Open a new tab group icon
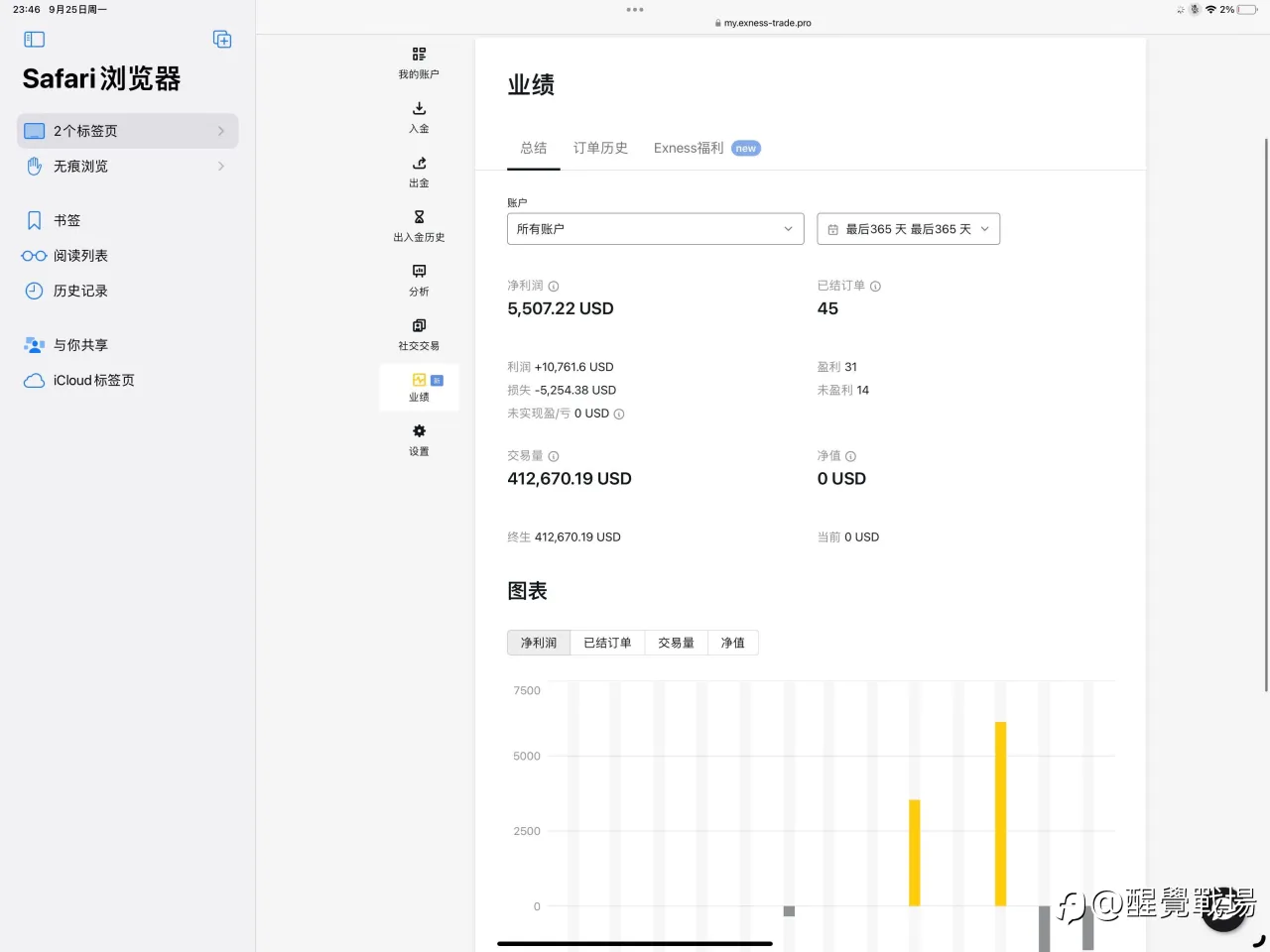The height and width of the screenshot is (952, 1270). [x=222, y=40]
